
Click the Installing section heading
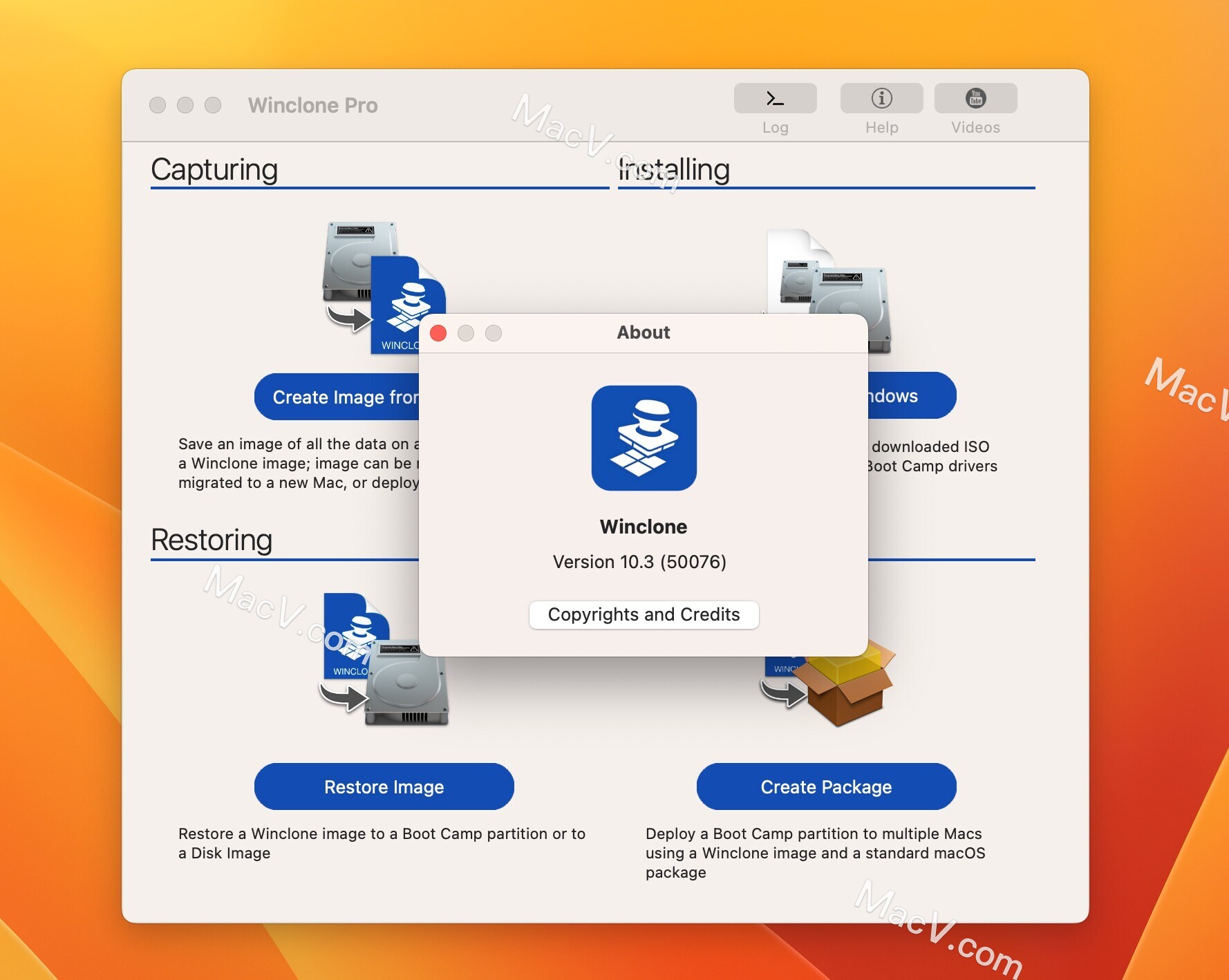coord(674,170)
